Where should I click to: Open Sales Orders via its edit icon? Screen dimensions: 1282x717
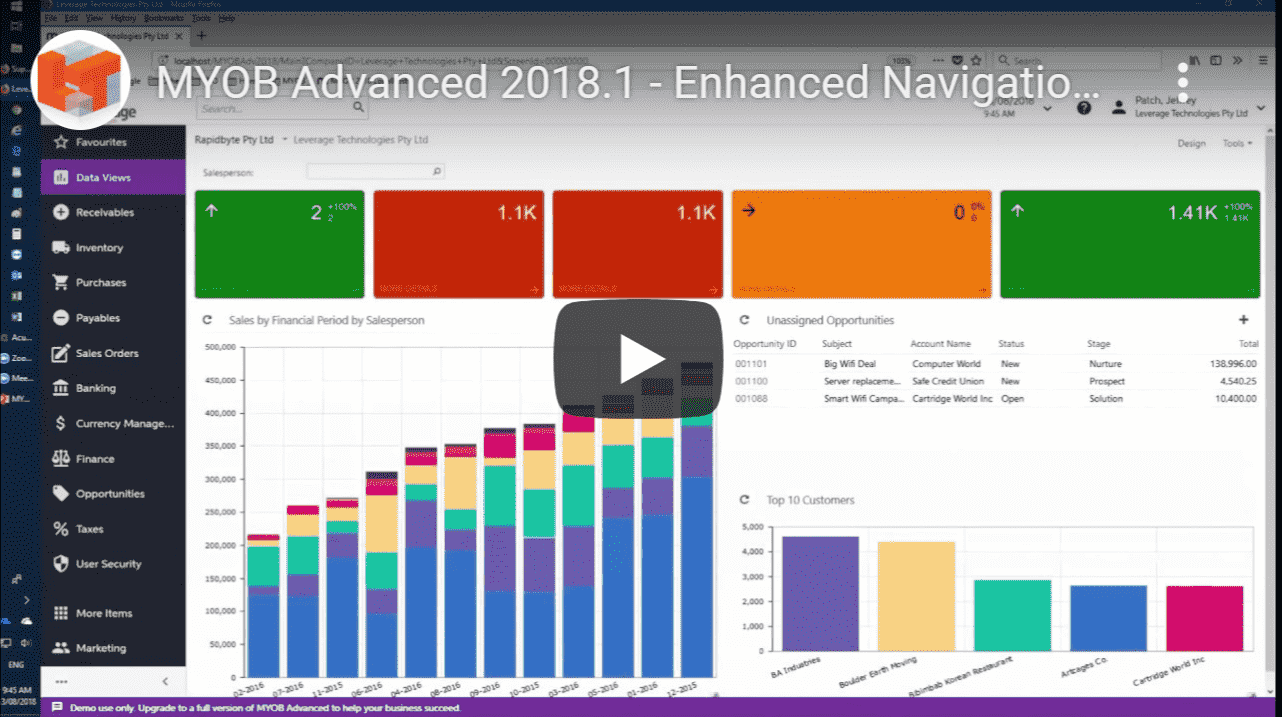coord(60,353)
